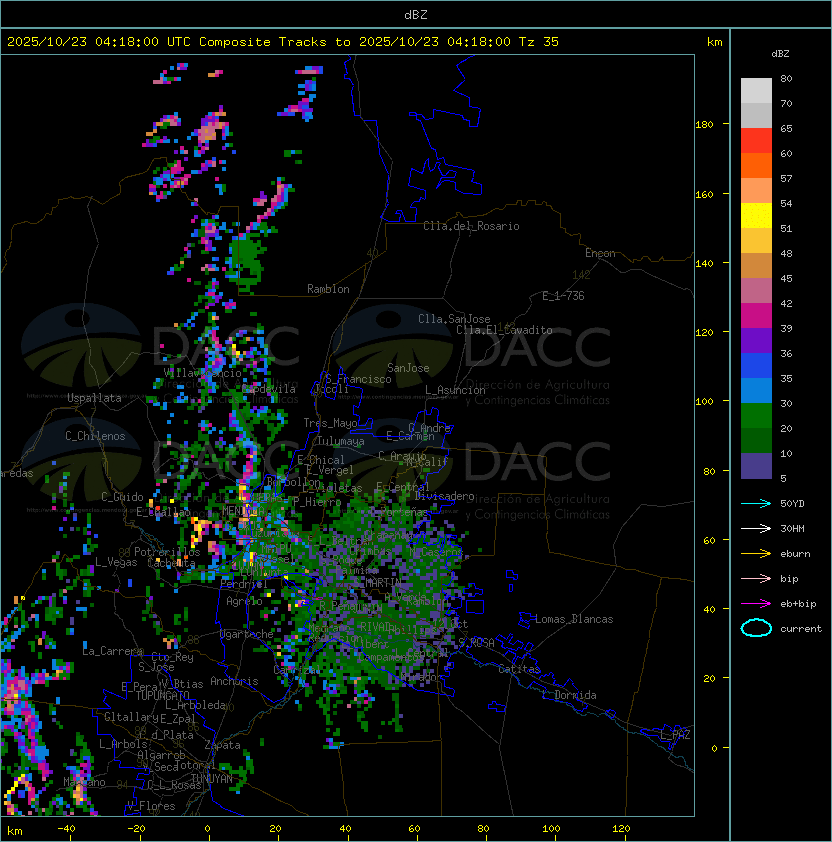This screenshot has width=832, height=842.
Task: Click the 'La_Carrera' map label
Action: 112,651
